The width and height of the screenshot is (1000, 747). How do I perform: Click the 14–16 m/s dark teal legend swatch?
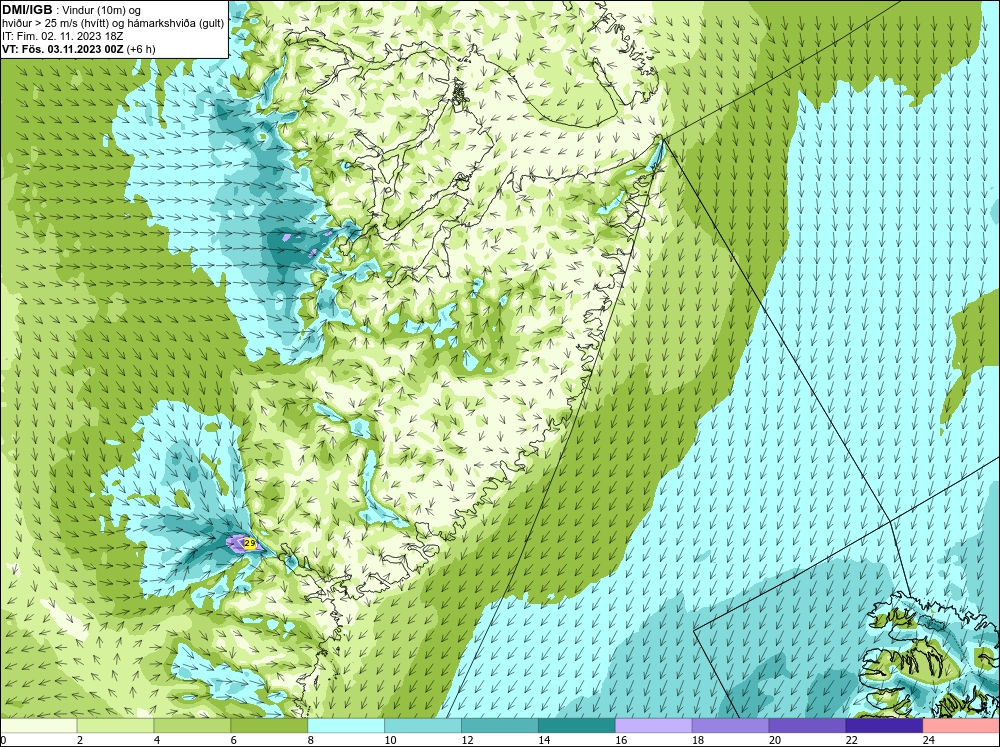577,727
